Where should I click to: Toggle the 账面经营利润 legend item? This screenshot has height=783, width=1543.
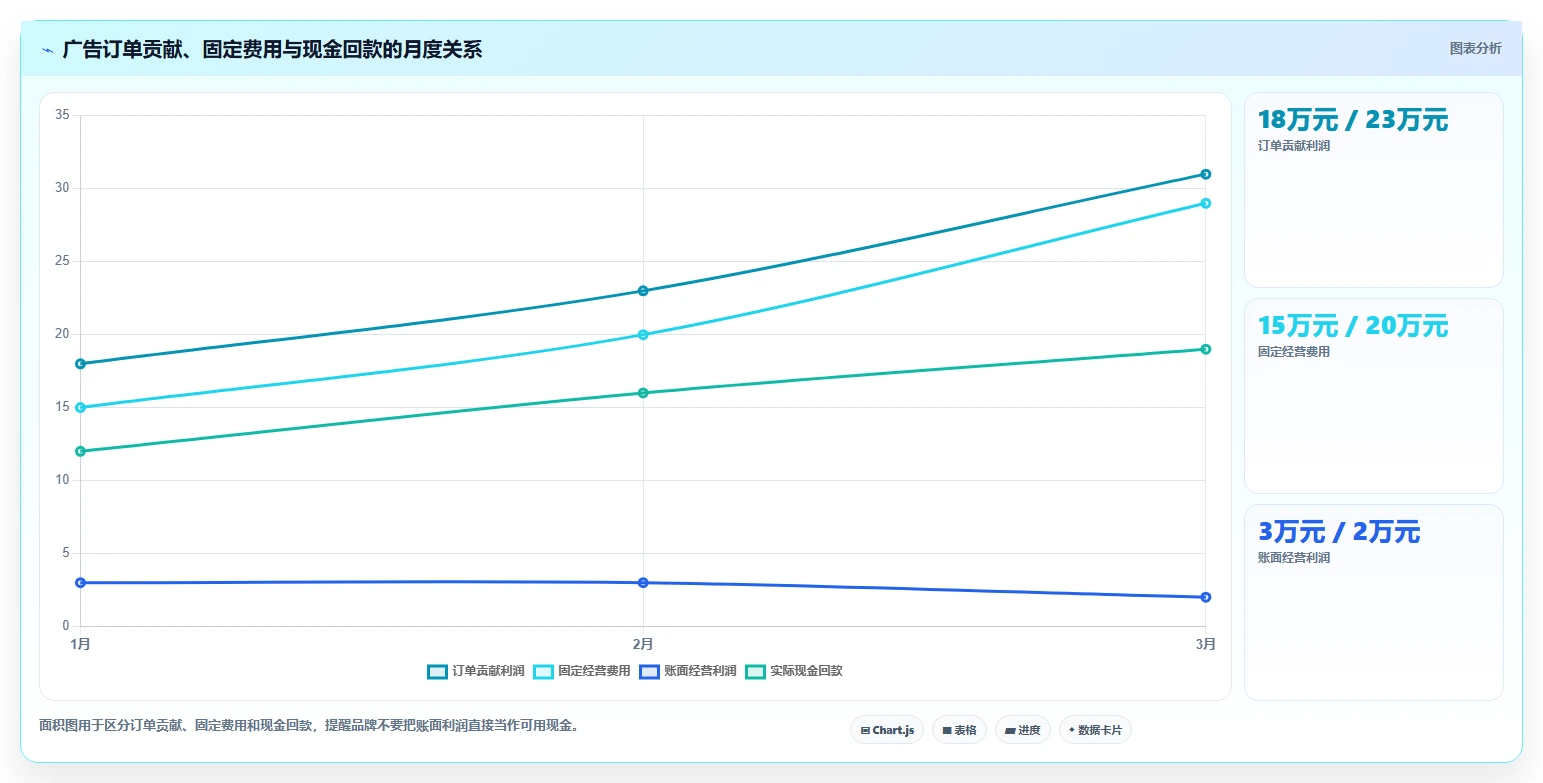click(x=688, y=671)
